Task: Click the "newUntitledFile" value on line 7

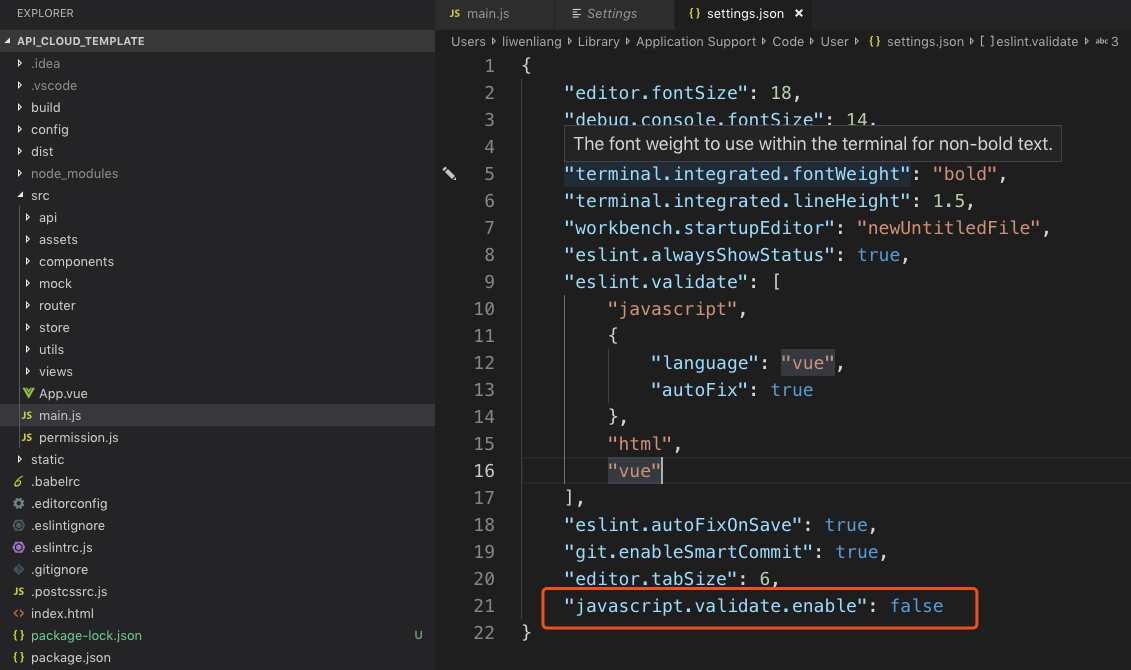Action: tap(949, 228)
